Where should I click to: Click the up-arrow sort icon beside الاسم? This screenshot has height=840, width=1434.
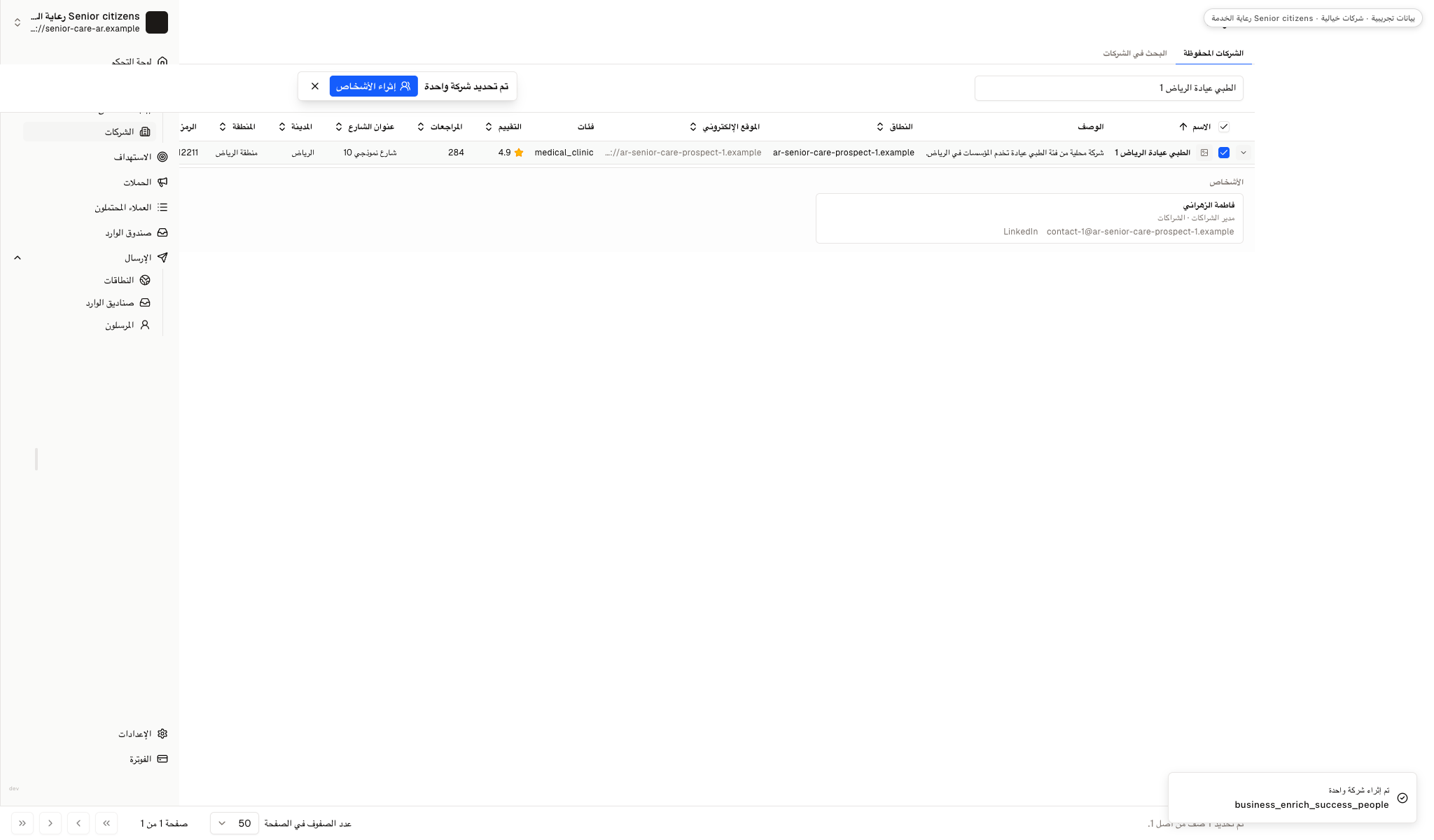point(1183,127)
